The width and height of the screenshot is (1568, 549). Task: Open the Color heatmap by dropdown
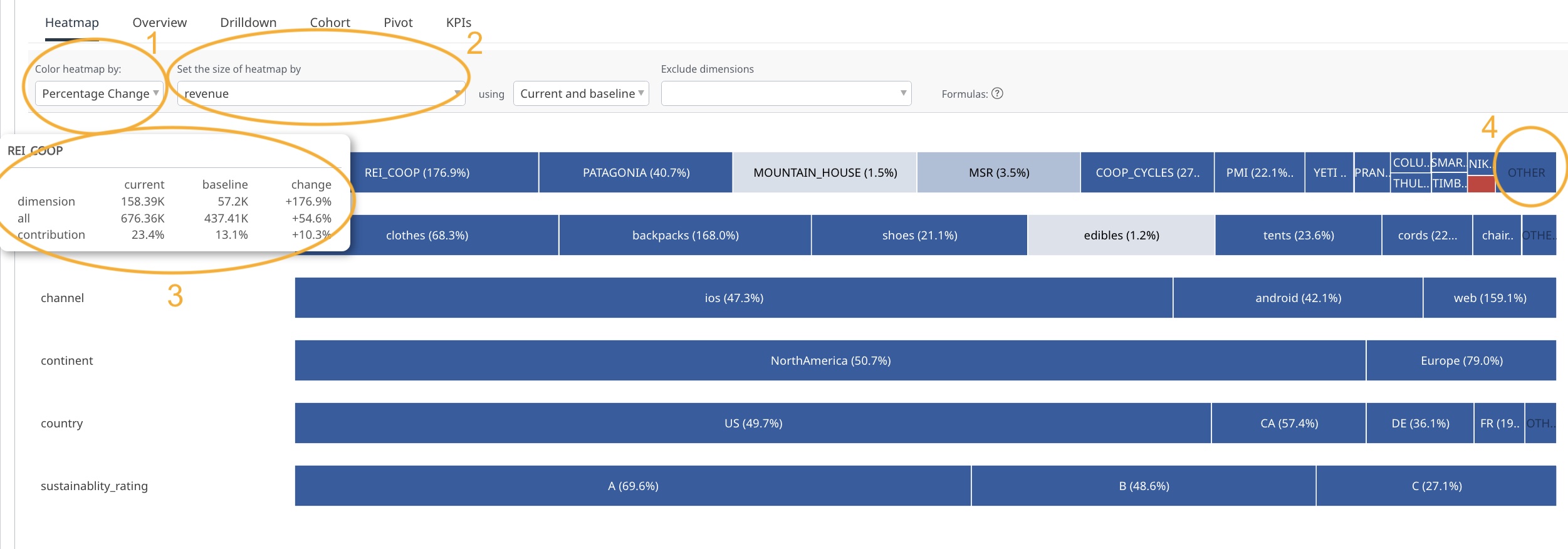98,93
